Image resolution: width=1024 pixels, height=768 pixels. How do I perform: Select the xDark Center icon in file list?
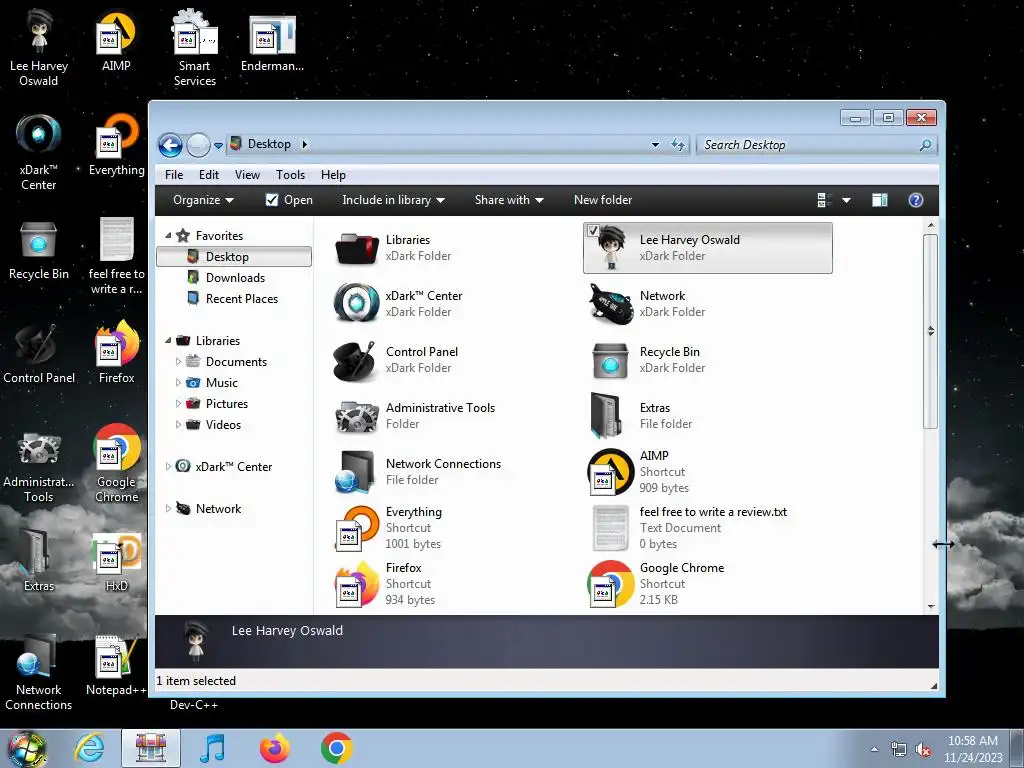pyautogui.click(x=357, y=303)
